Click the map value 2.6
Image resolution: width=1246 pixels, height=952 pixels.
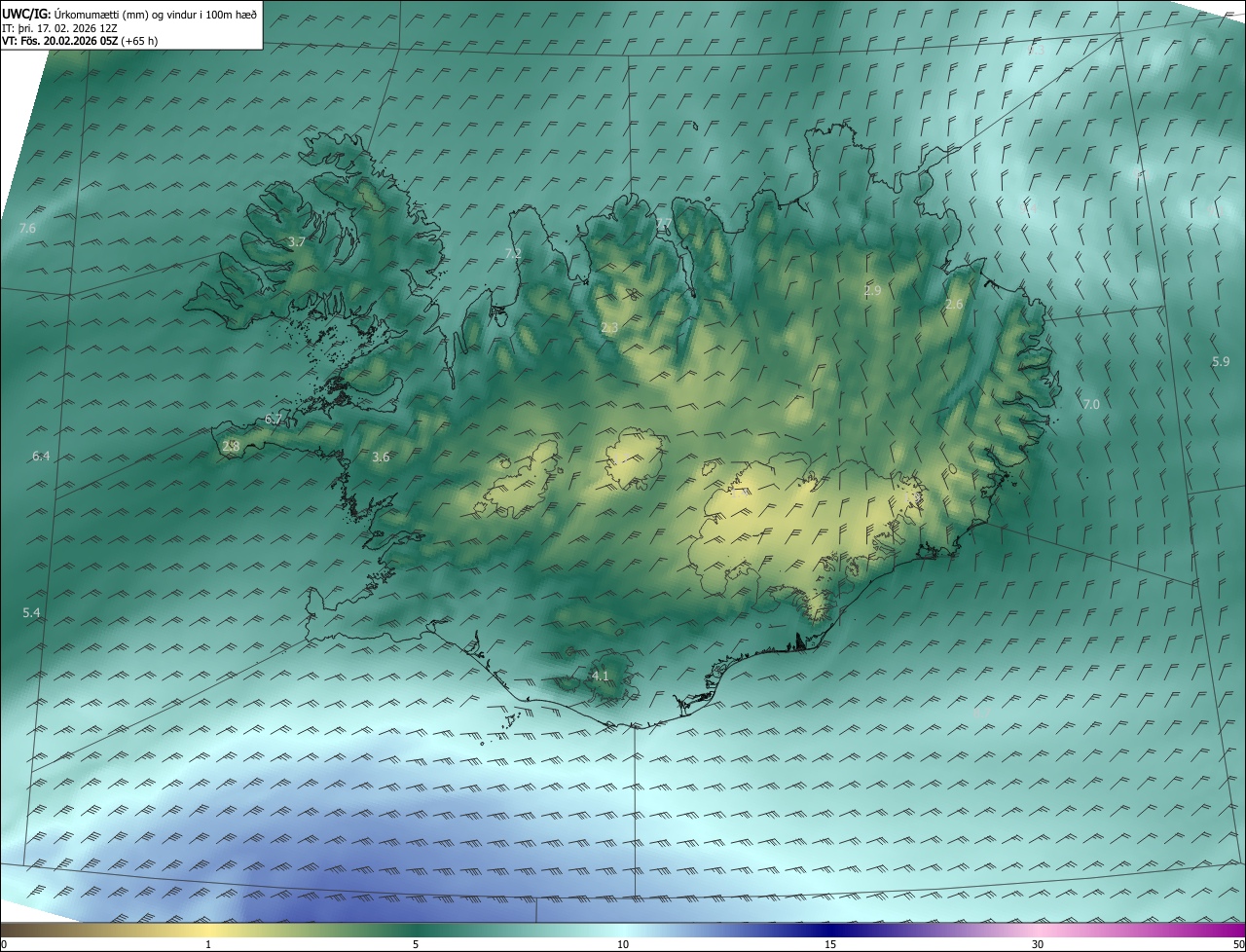pos(954,305)
